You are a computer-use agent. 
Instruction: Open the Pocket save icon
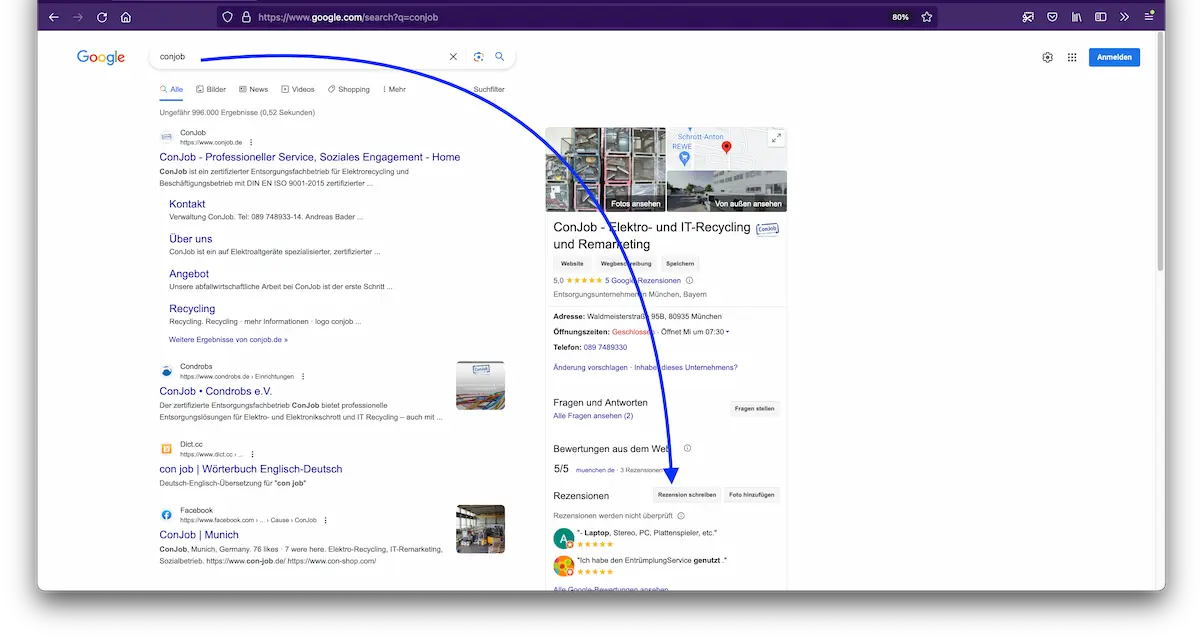(x=1052, y=17)
